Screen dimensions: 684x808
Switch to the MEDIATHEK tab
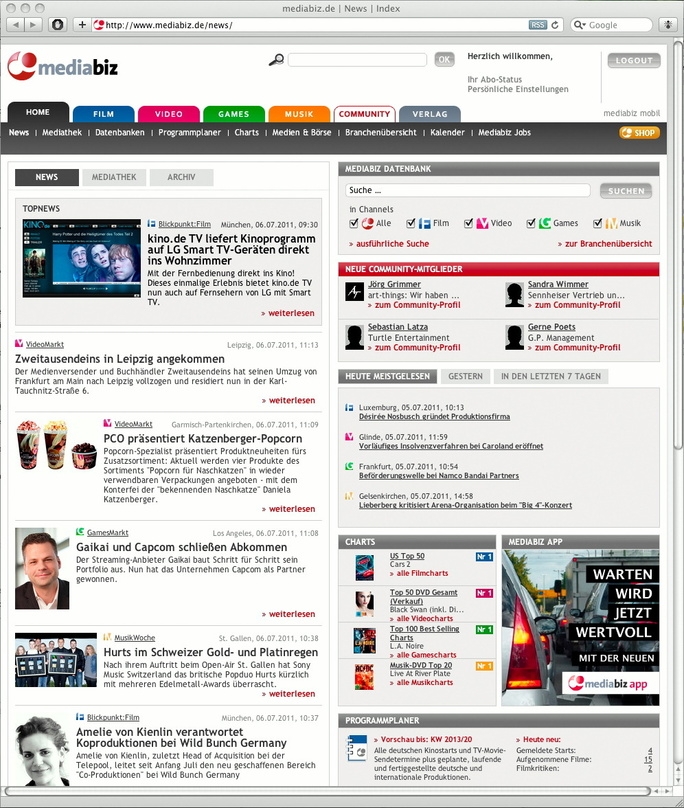tap(113, 178)
